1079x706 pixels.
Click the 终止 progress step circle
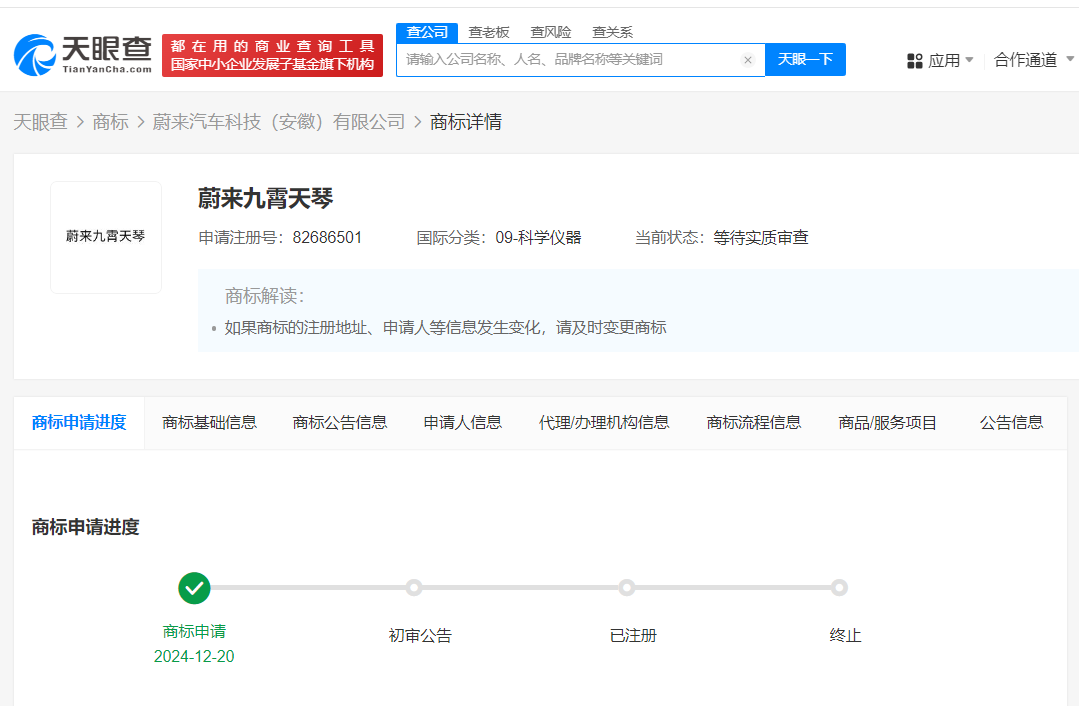(x=839, y=588)
